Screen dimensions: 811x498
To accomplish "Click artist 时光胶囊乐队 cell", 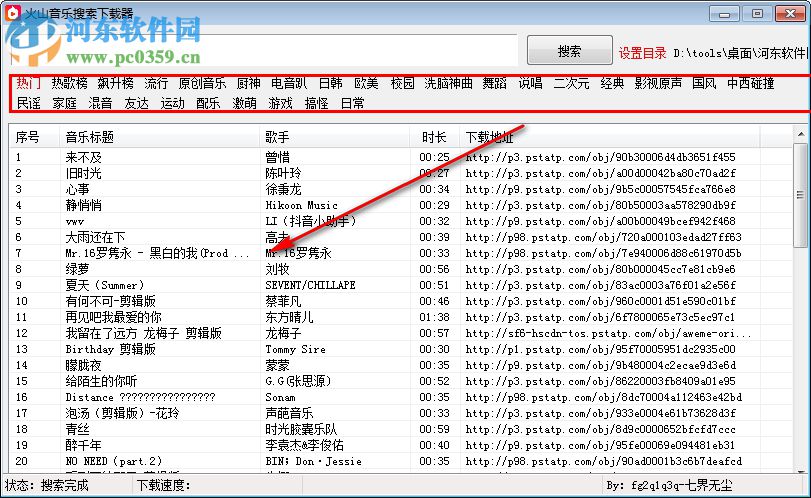I will click(x=301, y=429).
